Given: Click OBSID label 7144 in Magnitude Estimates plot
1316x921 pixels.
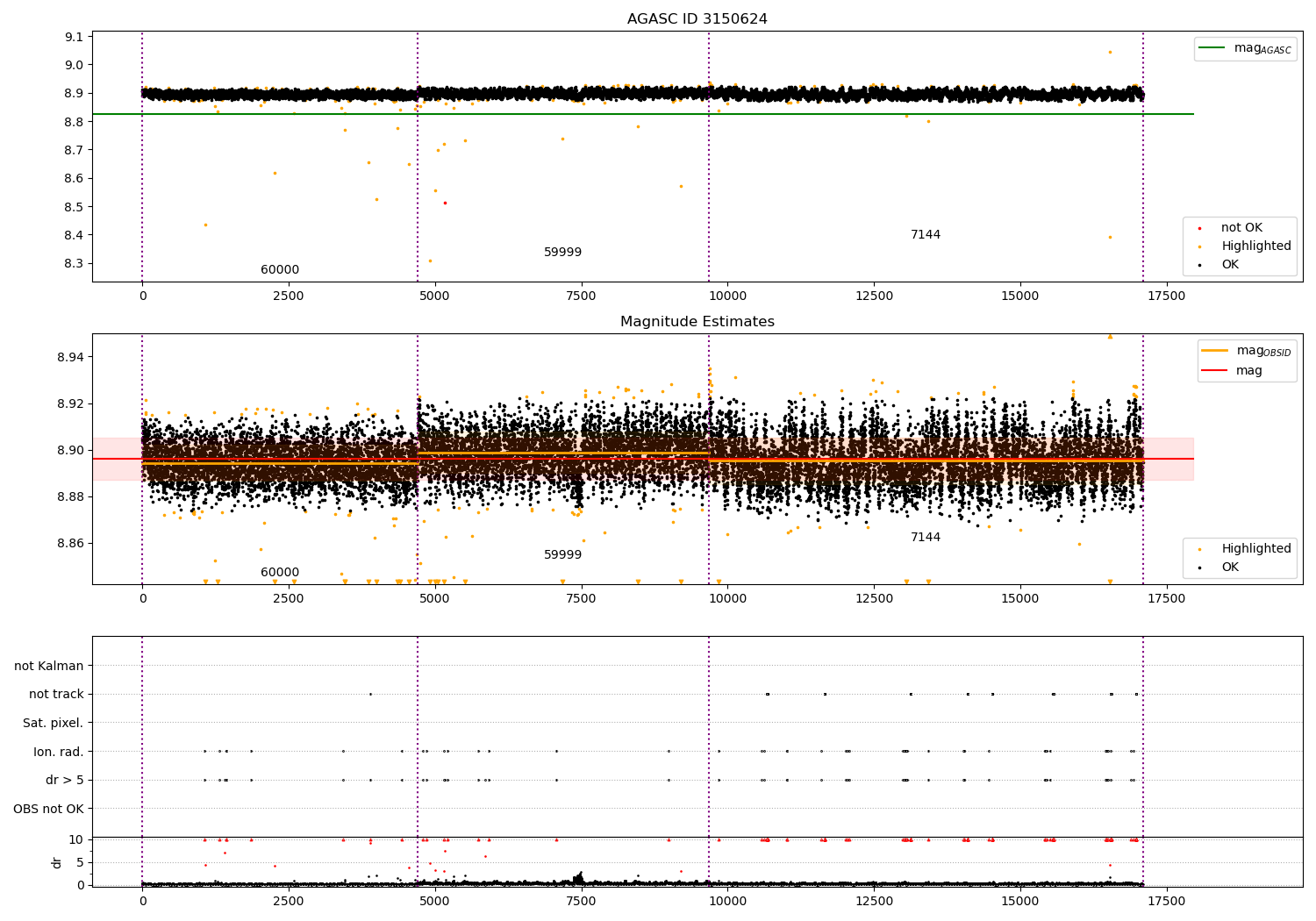Looking at the screenshot, I should coord(926,538).
